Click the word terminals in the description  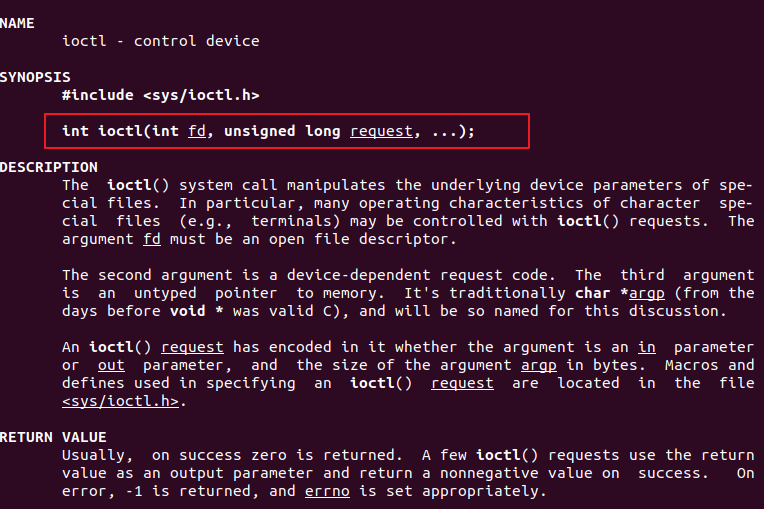coord(291,221)
